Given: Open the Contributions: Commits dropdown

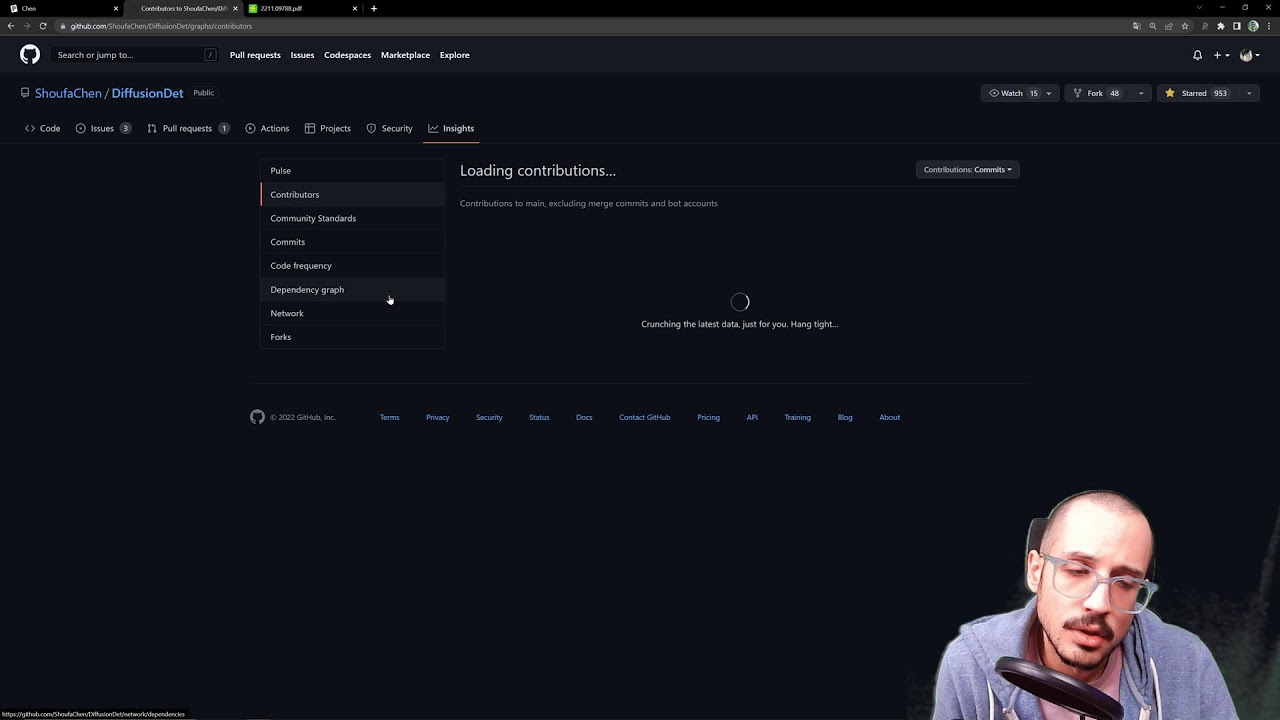Looking at the screenshot, I should coord(967,170).
